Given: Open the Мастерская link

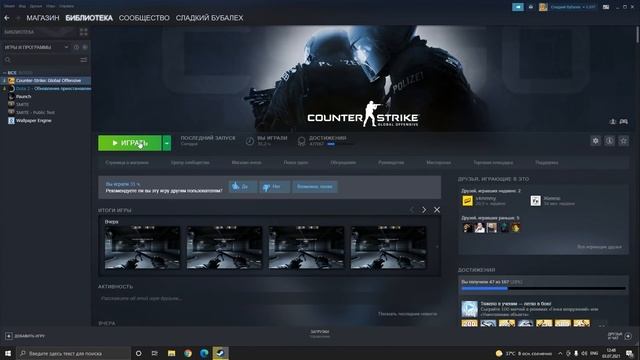Looking at the screenshot, I should point(439,162).
